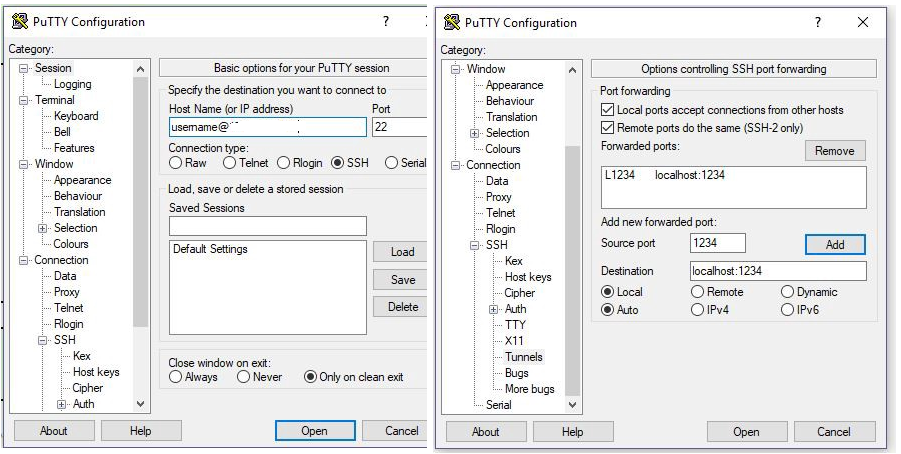Screen dimensions: 901x454
Task: Click the question mark help in right window
Action: point(818,22)
